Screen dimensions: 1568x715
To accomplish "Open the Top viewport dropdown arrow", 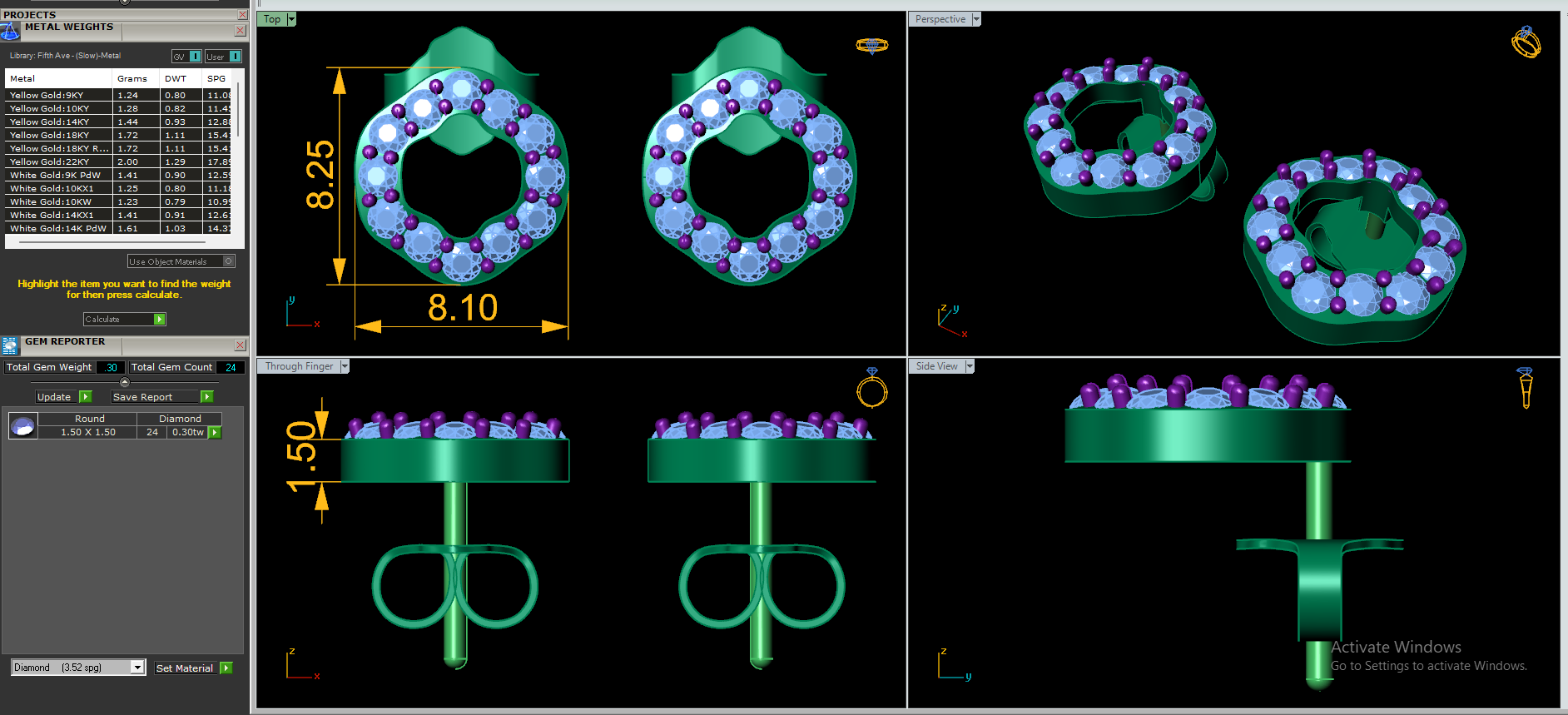I will (291, 19).
